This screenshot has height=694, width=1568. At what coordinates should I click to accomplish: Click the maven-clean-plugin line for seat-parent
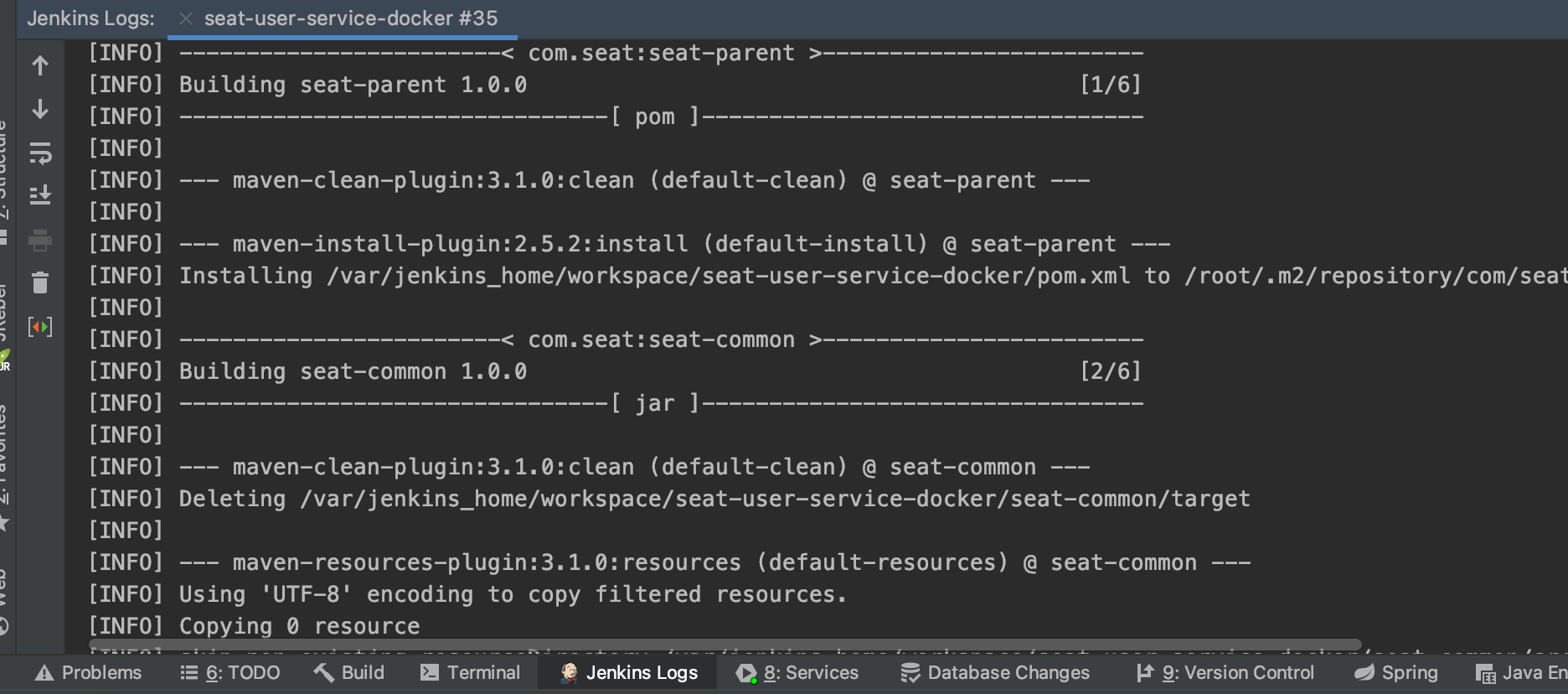pos(590,180)
